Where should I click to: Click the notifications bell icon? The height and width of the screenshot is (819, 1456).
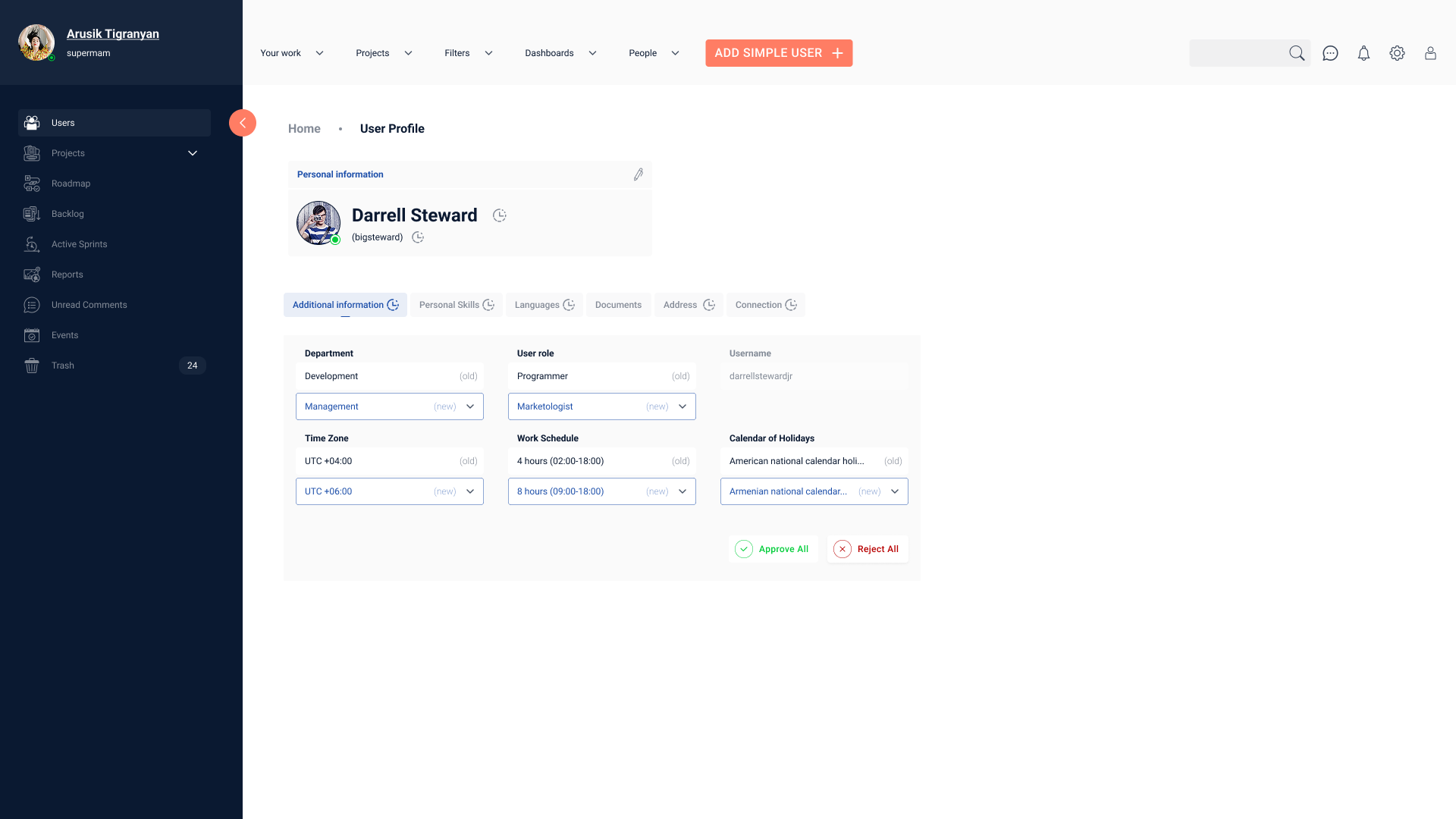point(1363,53)
